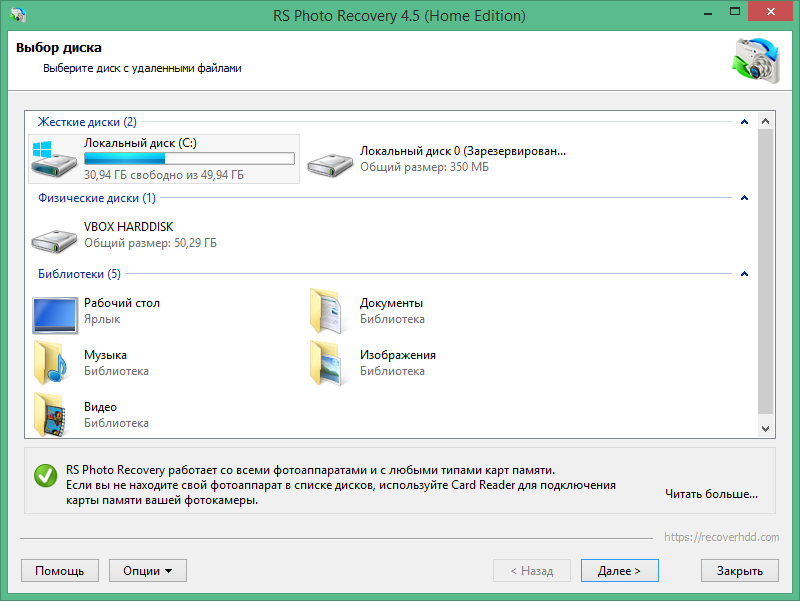800x601 pixels.
Task: Select Локальный диск (C:) drive icon
Action: tap(54, 159)
